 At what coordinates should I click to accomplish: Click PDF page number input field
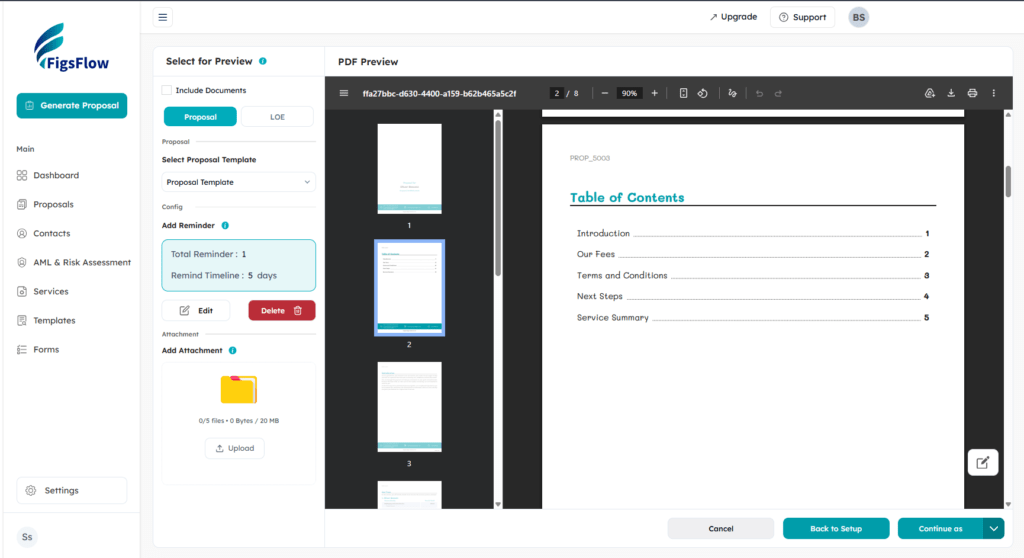point(556,93)
